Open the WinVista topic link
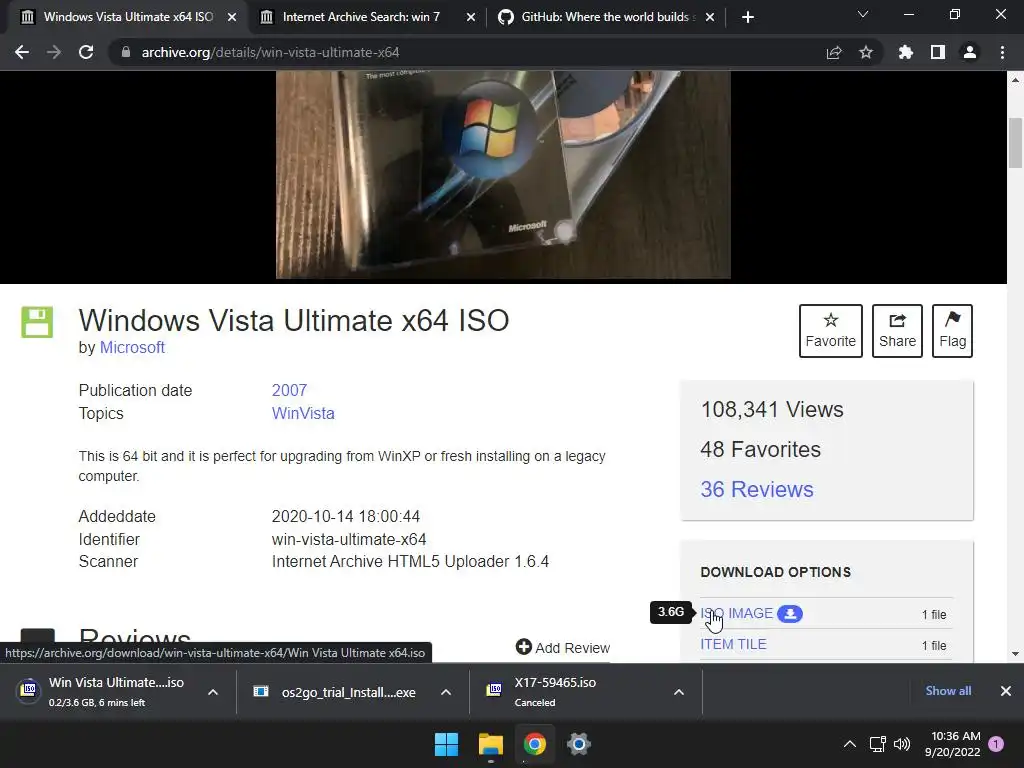 tap(303, 413)
